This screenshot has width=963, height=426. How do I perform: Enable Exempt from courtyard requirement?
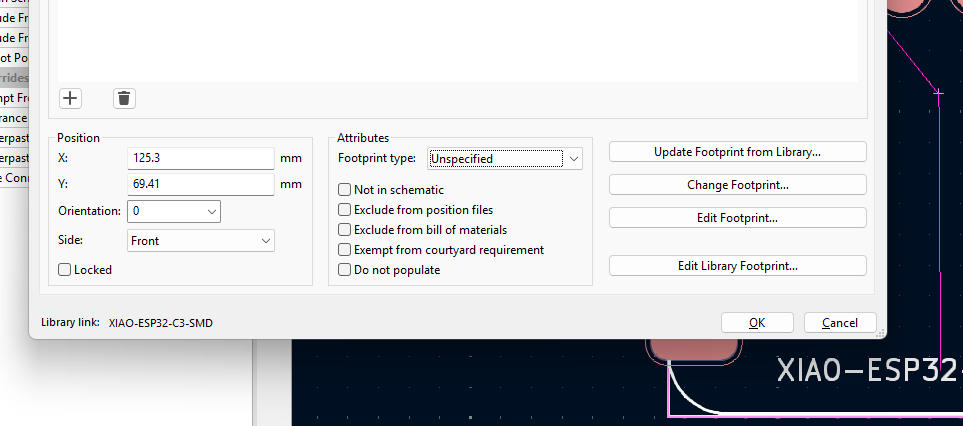[345, 250]
